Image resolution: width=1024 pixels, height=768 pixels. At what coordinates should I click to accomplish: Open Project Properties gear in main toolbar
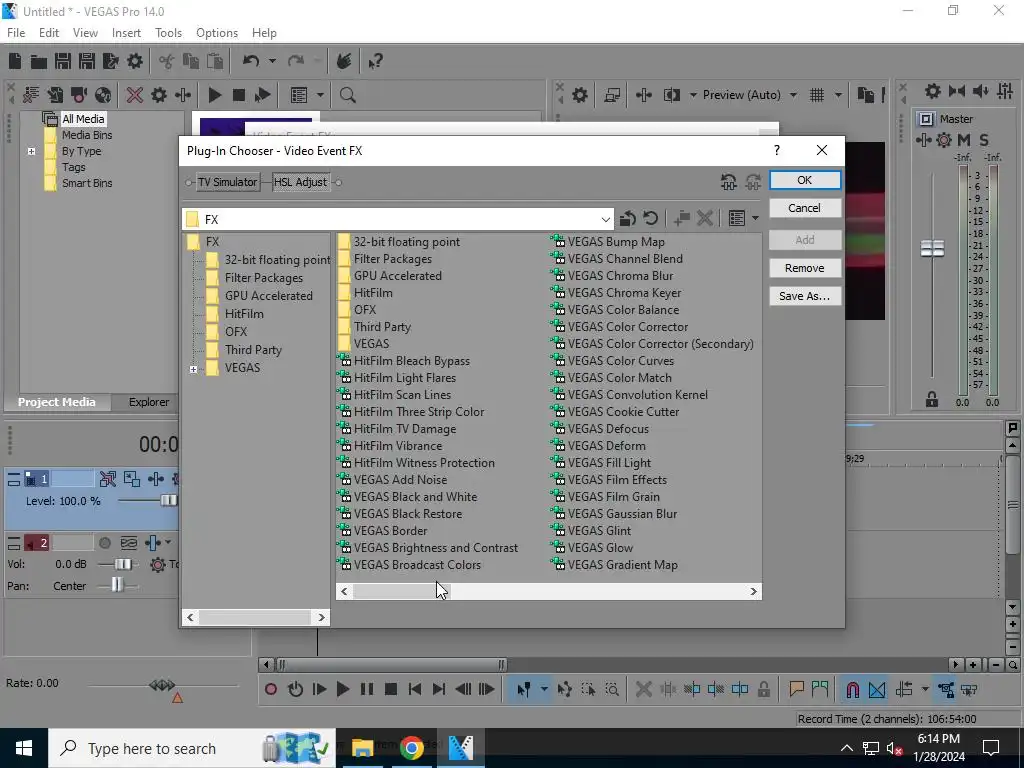(x=135, y=61)
